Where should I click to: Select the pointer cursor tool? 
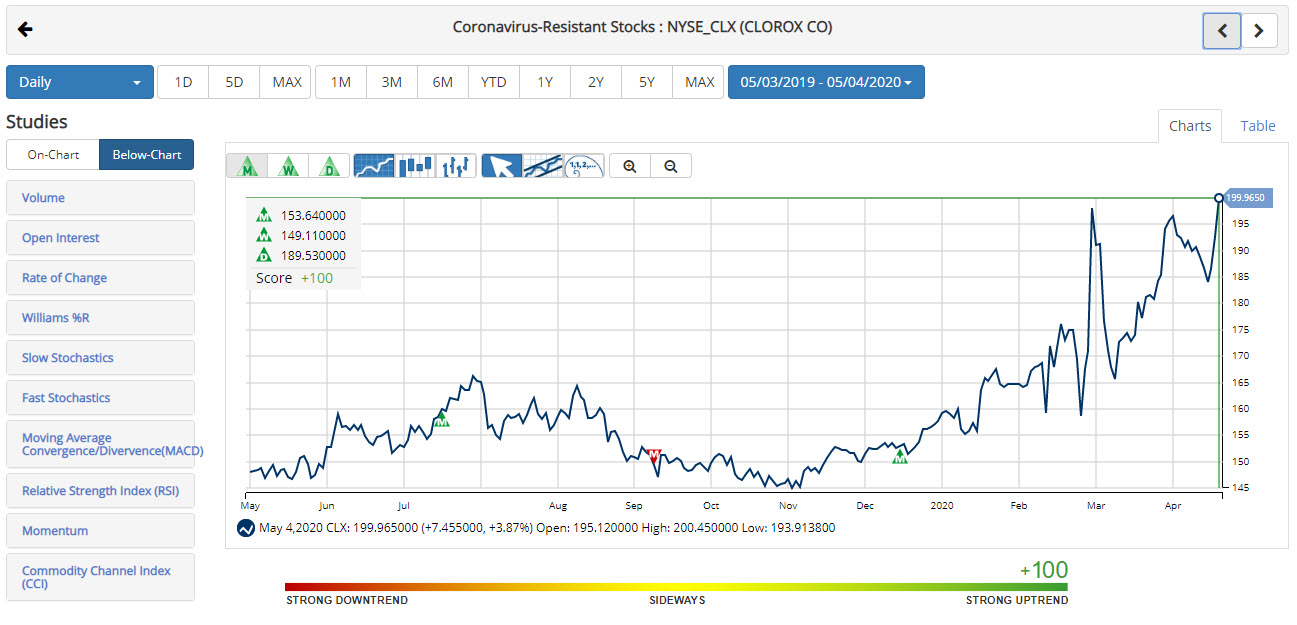[501, 166]
